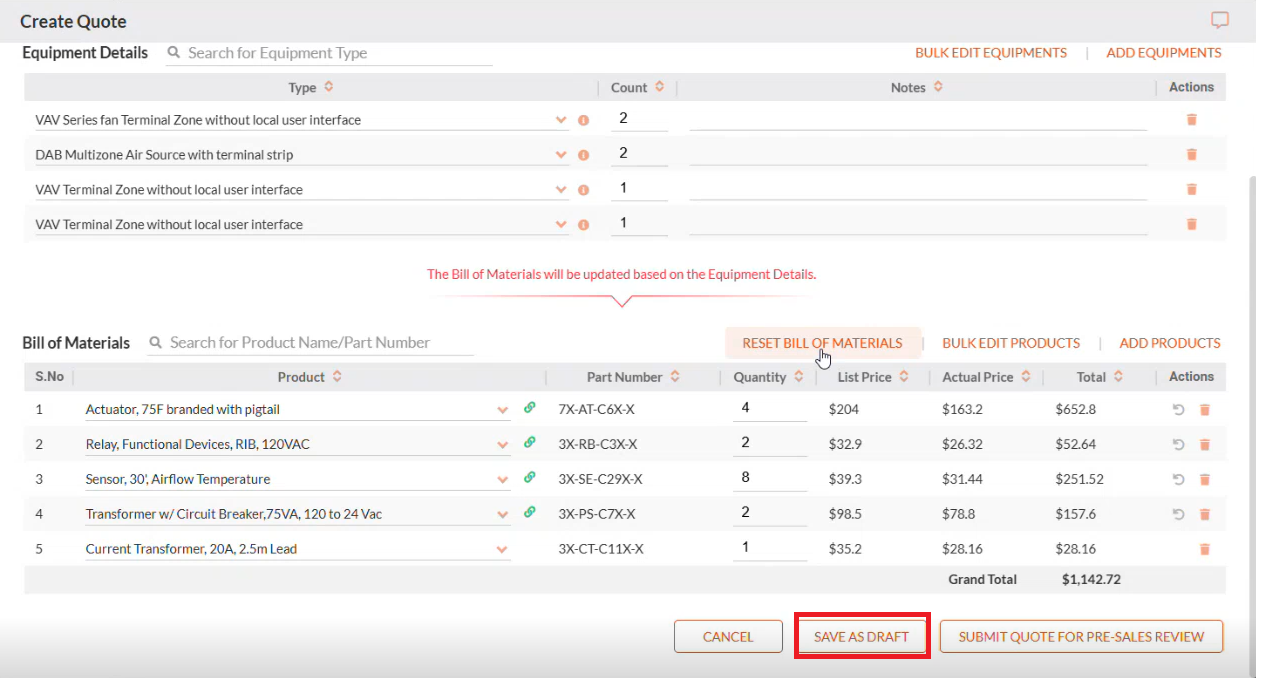The width and height of the screenshot is (1265, 682).
Task: Edit quantity field for Actuator row
Action: pyautogui.click(x=770, y=409)
